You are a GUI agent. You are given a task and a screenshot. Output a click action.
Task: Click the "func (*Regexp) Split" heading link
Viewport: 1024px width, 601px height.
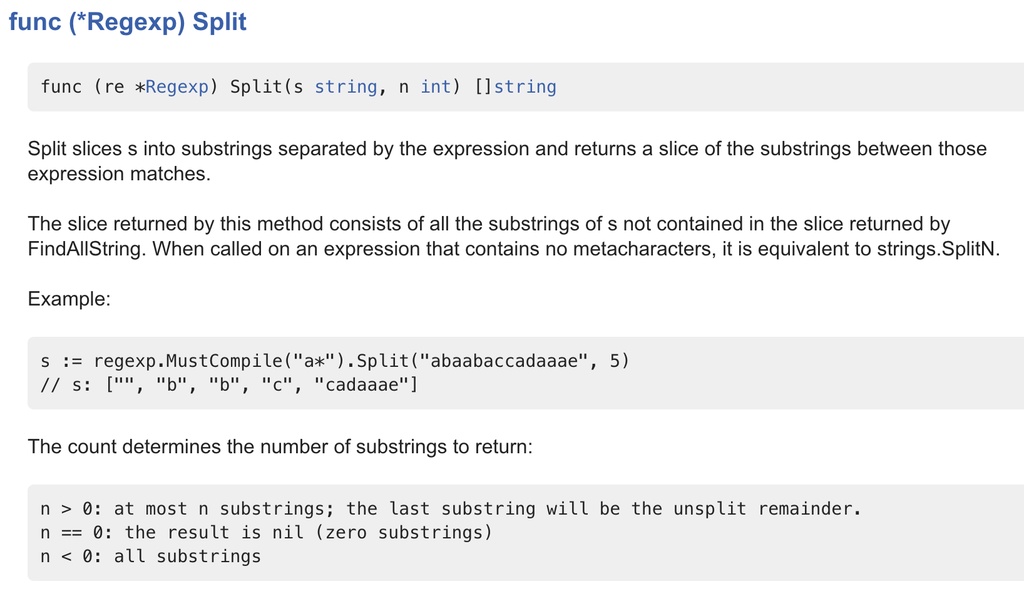[127, 22]
